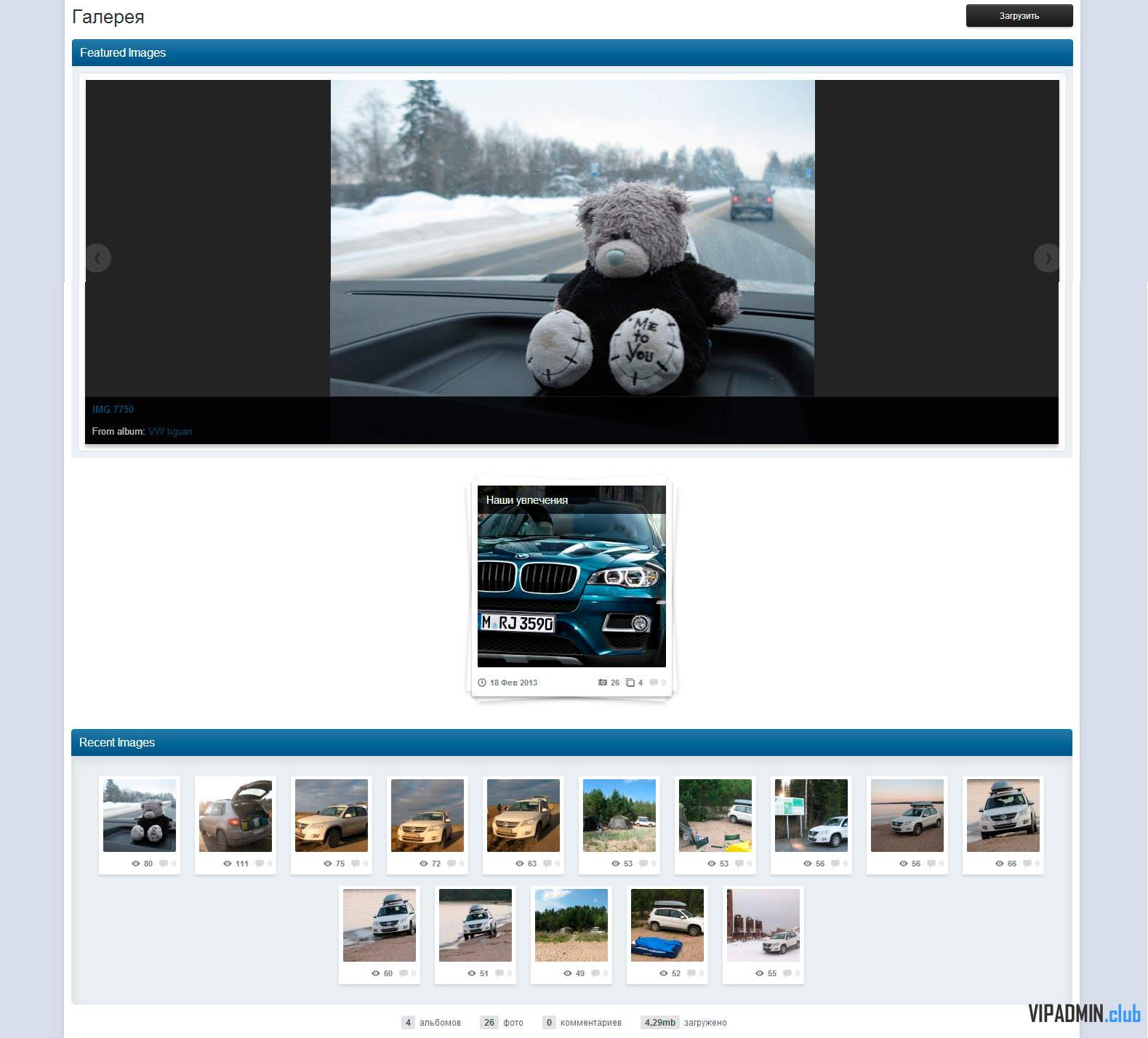Click the eye icon next to 51 views

click(x=471, y=973)
